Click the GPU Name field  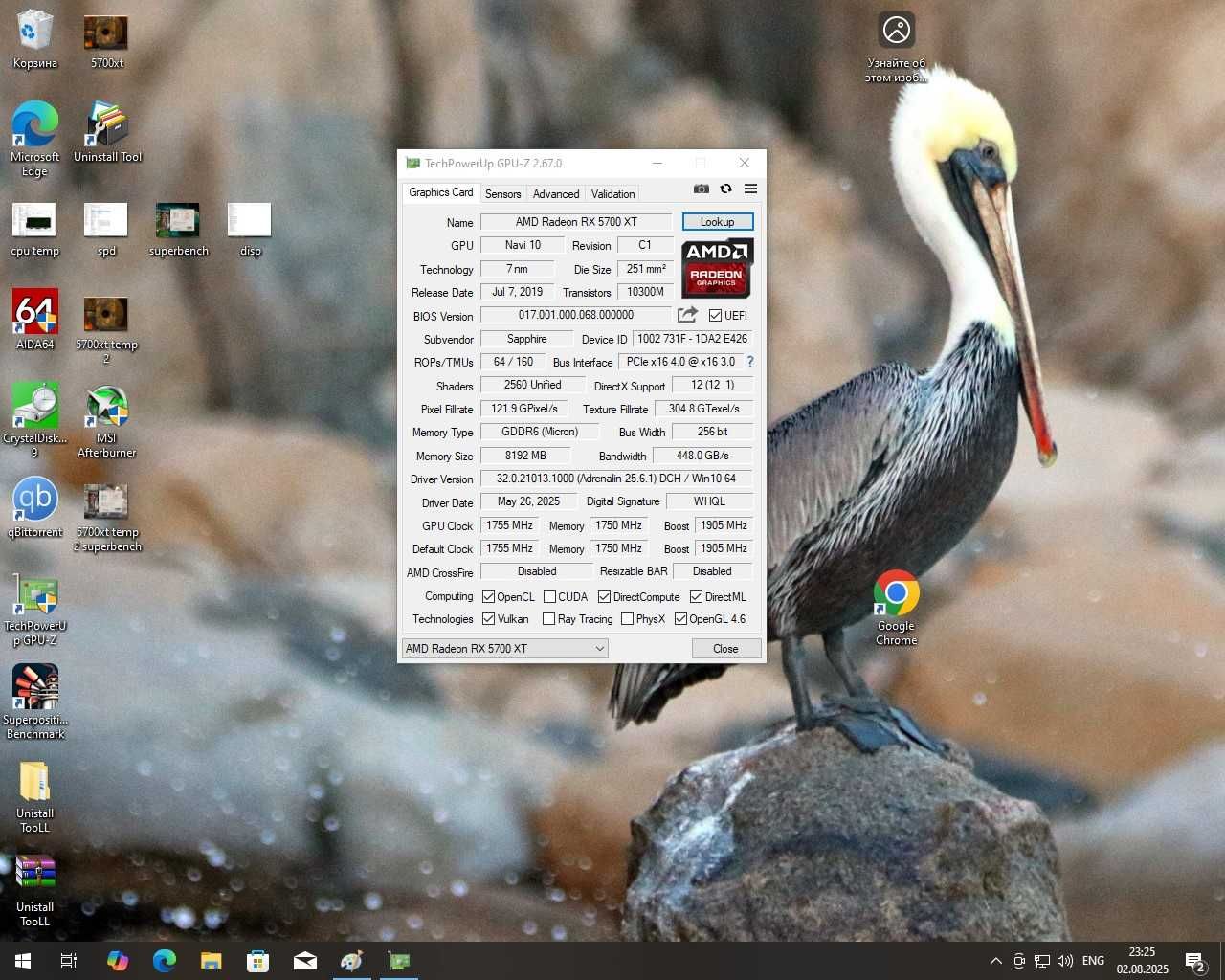[576, 222]
